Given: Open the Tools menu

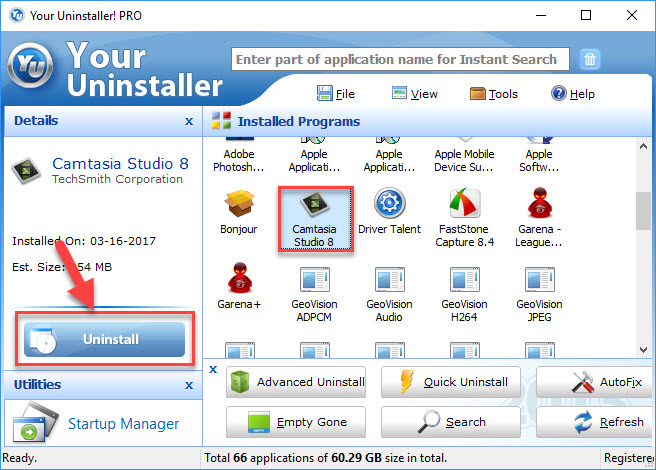Looking at the screenshot, I should coord(494,93).
